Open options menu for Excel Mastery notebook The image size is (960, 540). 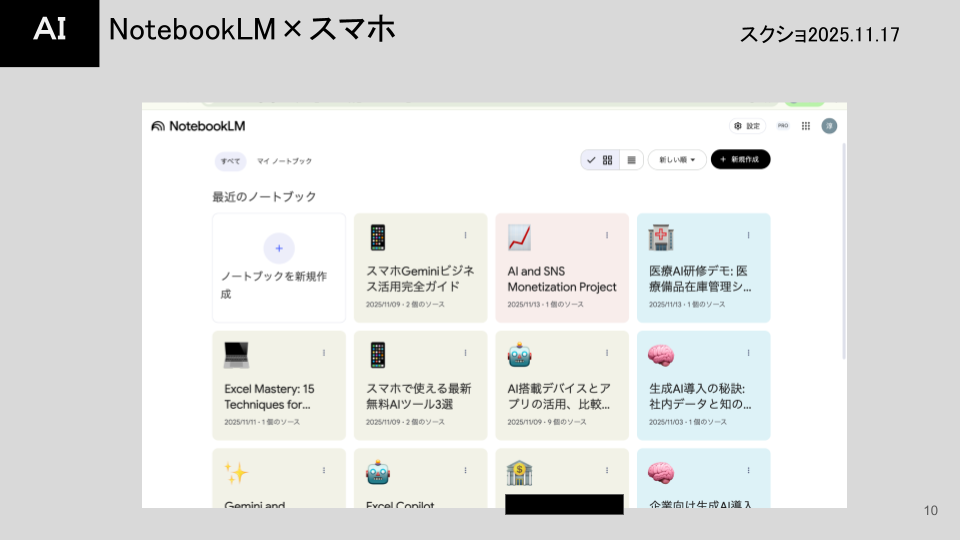(324, 353)
